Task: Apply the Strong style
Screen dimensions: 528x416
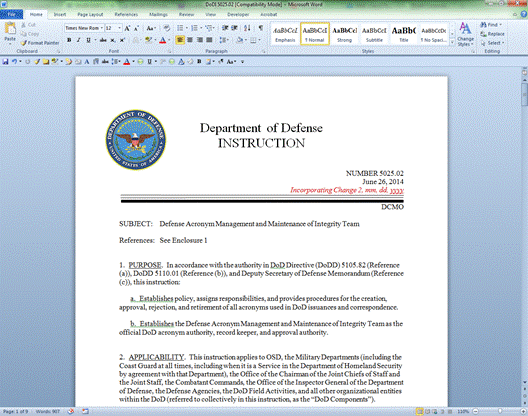Action: (x=344, y=34)
